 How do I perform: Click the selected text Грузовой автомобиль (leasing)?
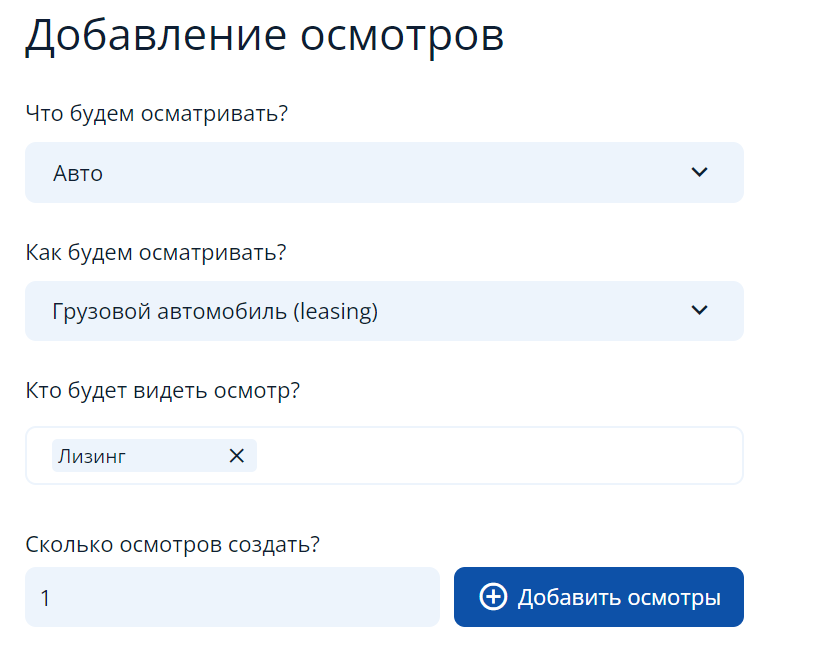pos(215,311)
